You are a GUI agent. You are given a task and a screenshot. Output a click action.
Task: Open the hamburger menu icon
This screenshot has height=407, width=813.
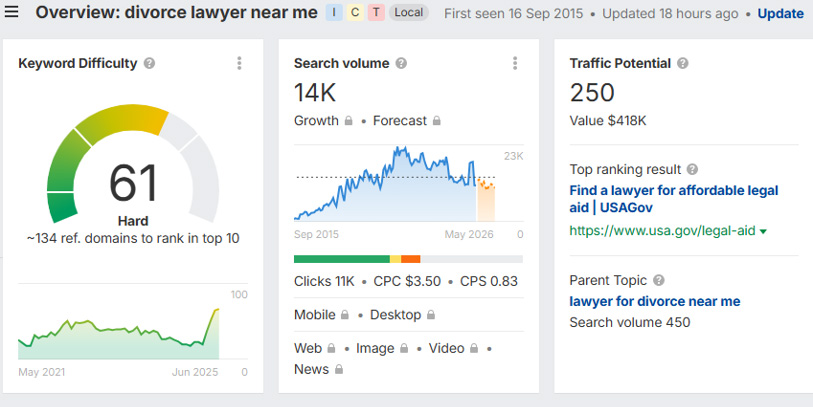click(11, 11)
